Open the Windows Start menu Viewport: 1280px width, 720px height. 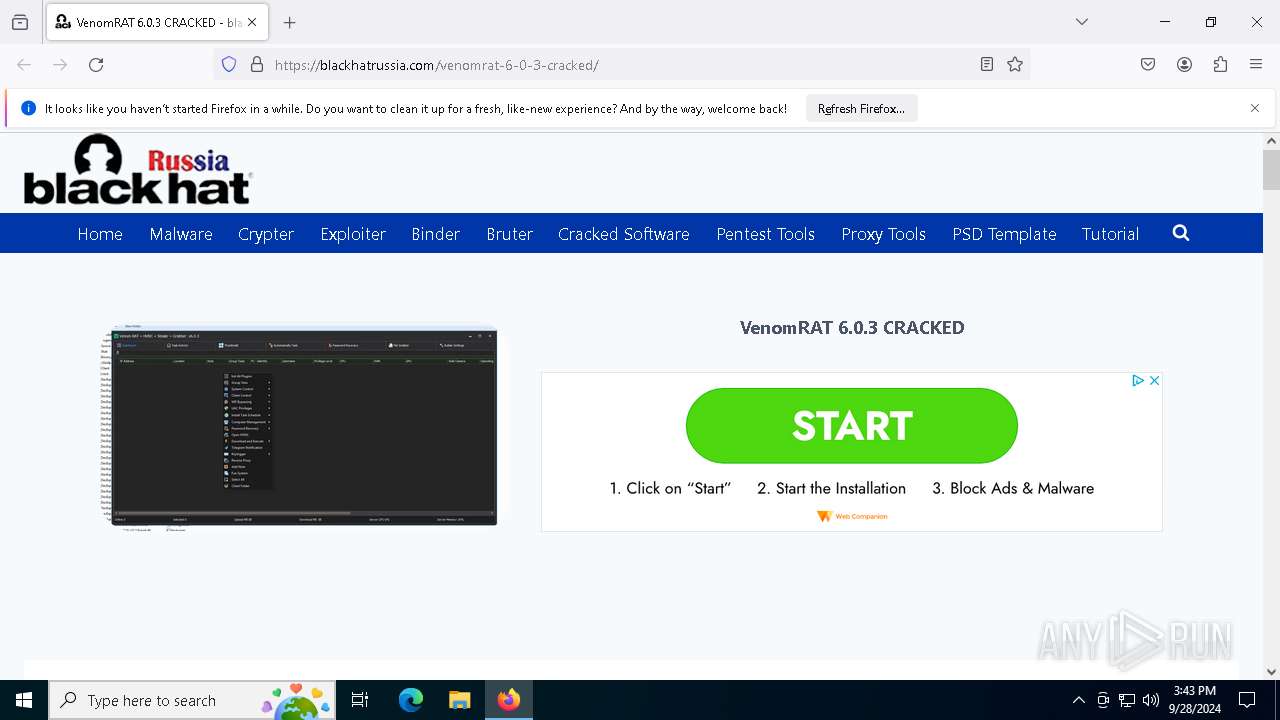[x=24, y=700]
